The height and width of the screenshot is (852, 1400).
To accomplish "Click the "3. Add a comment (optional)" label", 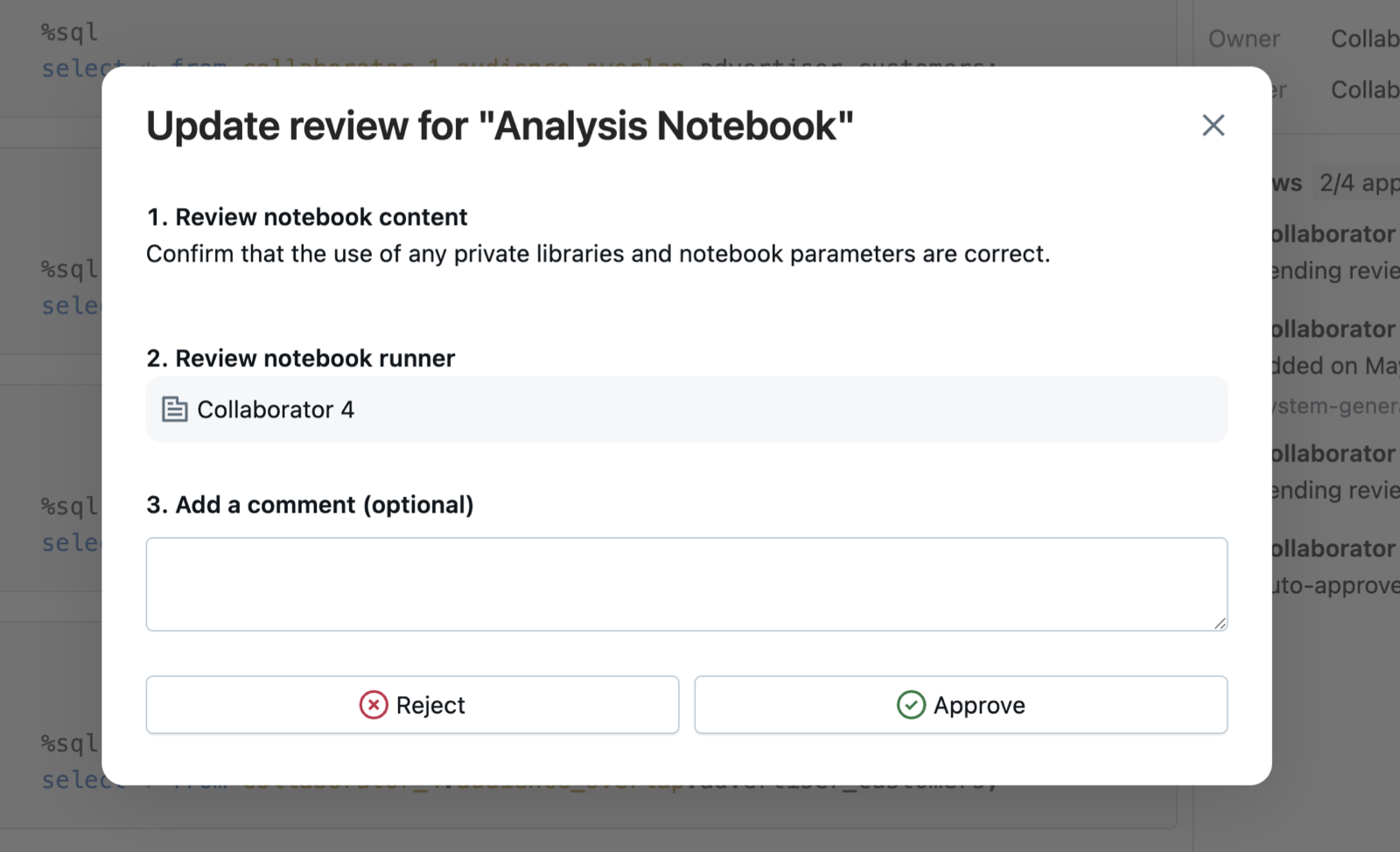I will point(310,505).
